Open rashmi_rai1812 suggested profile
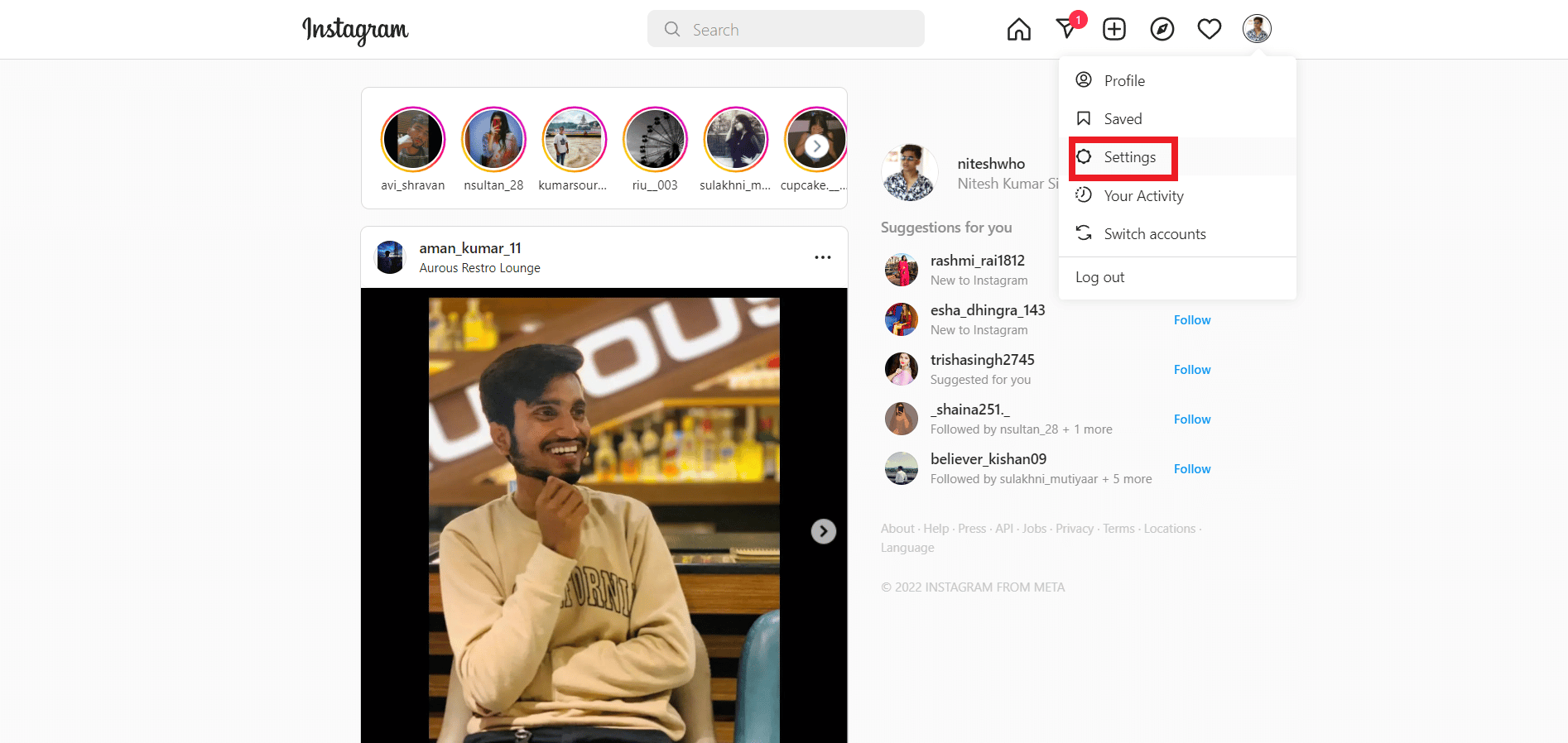1568x743 pixels. click(x=978, y=261)
